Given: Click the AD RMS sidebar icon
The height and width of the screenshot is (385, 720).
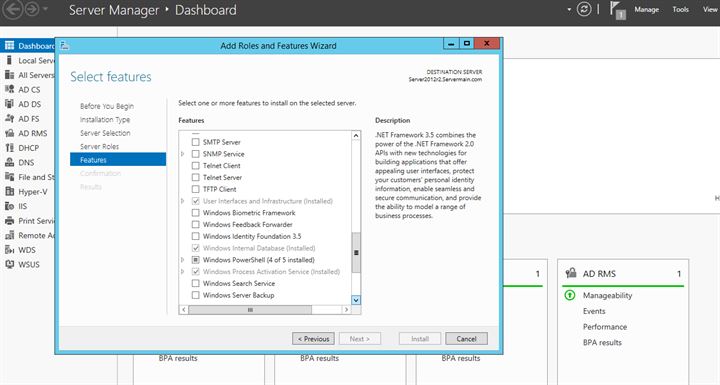Looking at the screenshot, I should click(9, 133).
